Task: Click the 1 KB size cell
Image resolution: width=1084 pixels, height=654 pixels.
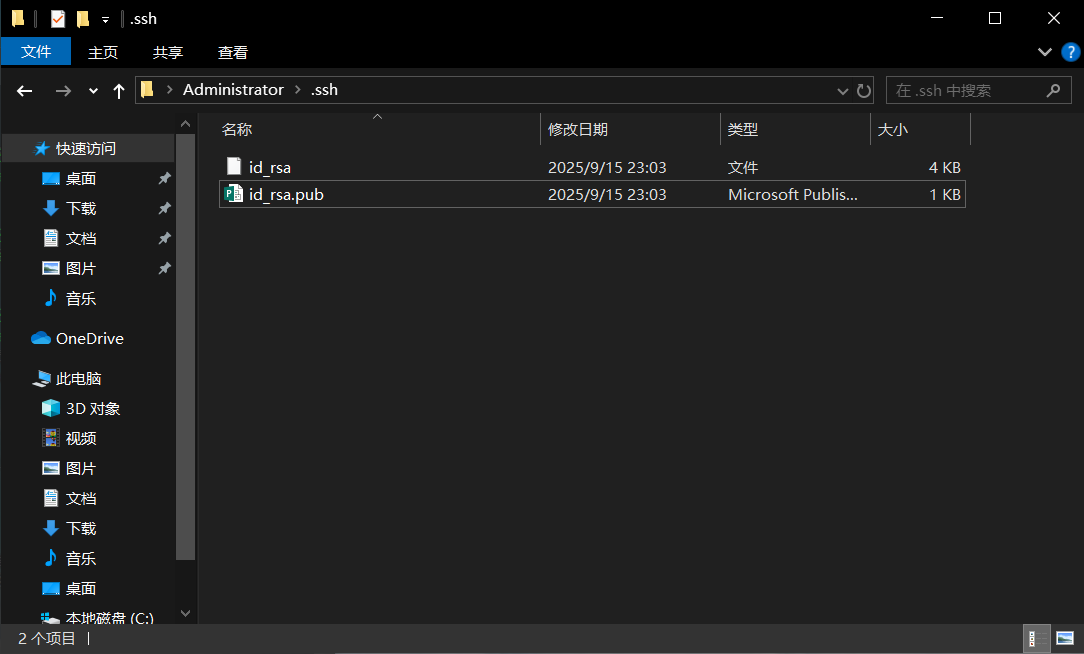Action: (944, 194)
